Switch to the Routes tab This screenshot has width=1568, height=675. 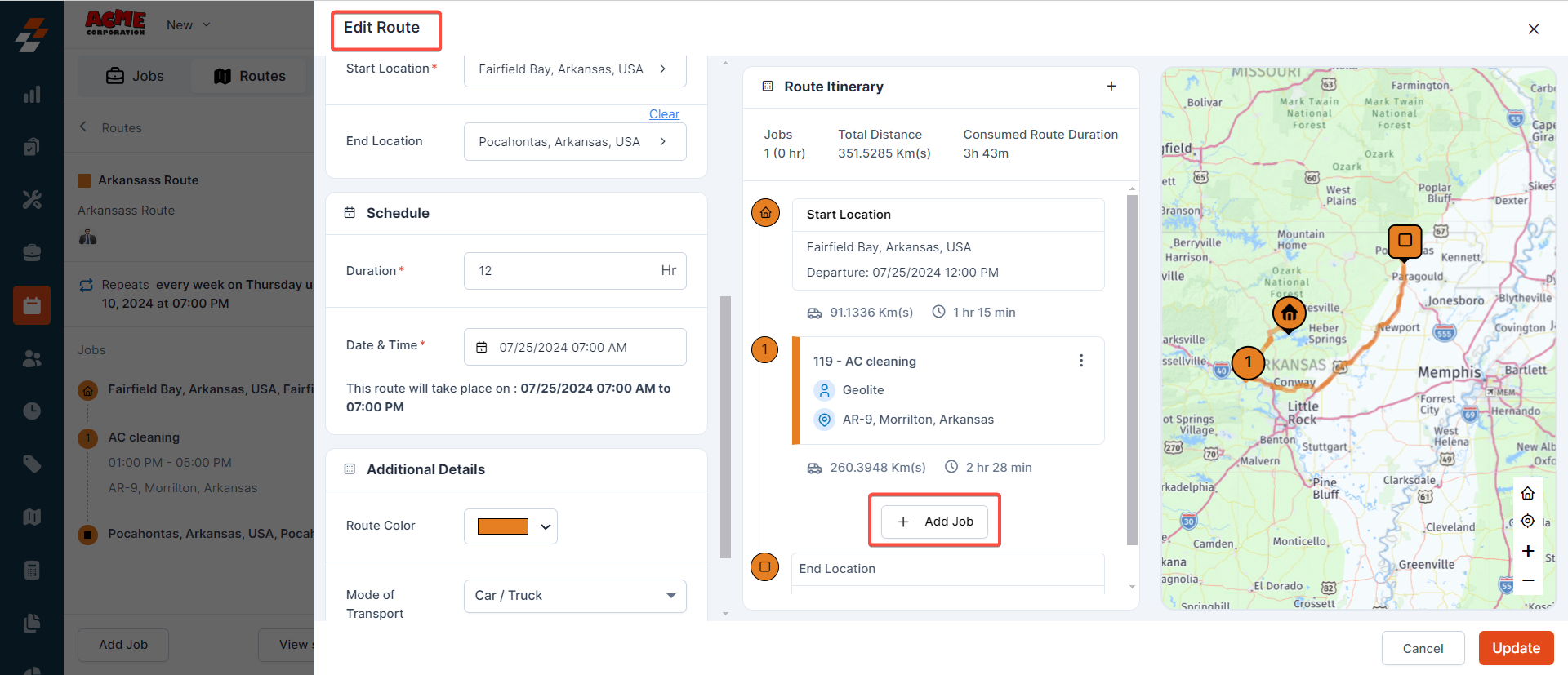point(250,76)
